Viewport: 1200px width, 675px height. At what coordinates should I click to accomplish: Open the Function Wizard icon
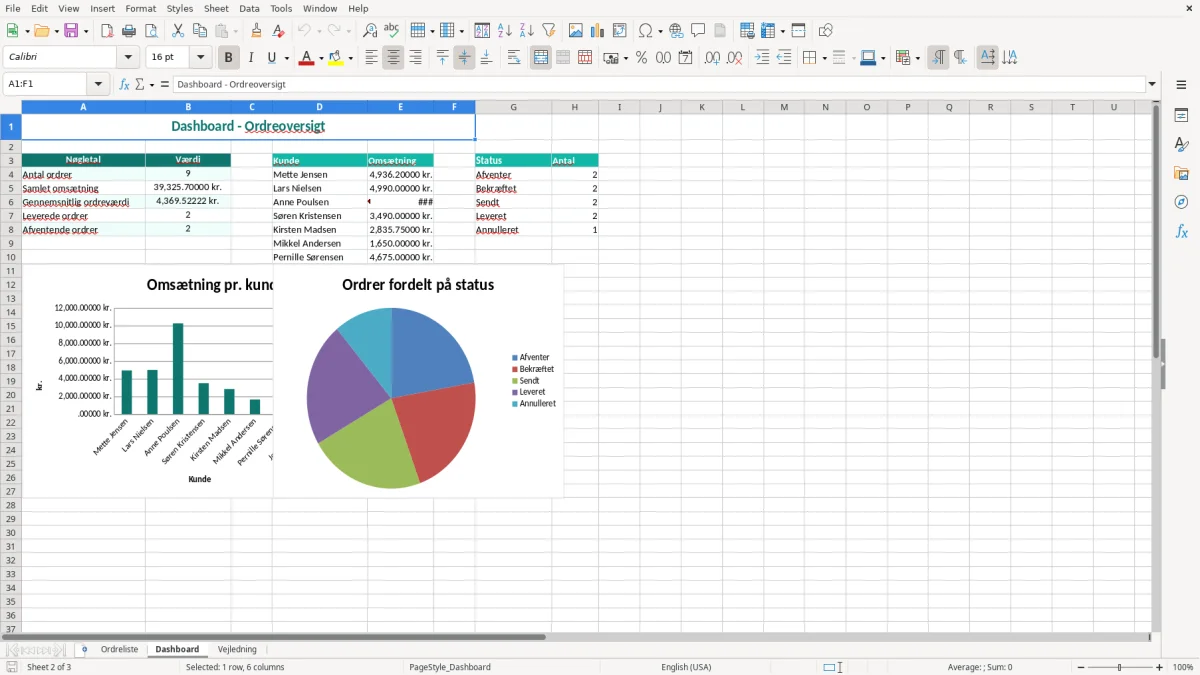click(x=124, y=84)
